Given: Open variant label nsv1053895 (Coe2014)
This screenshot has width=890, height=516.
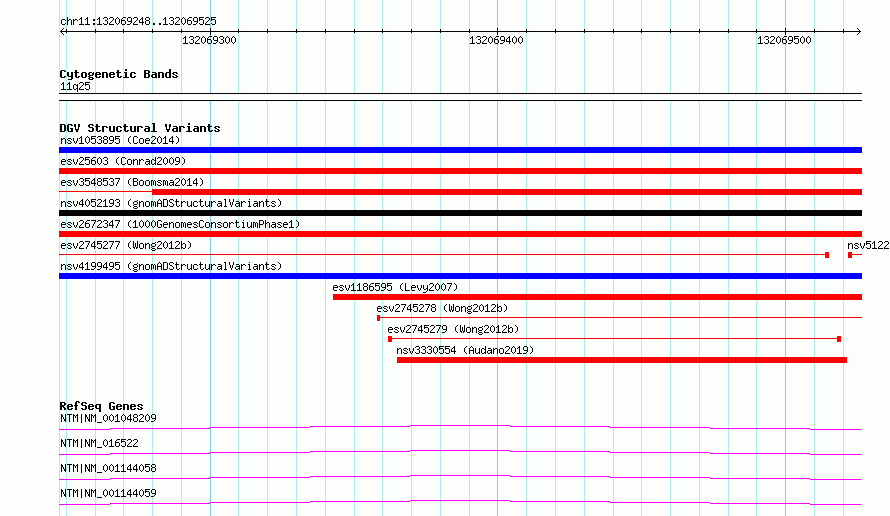Looking at the screenshot, I should [x=120, y=140].
